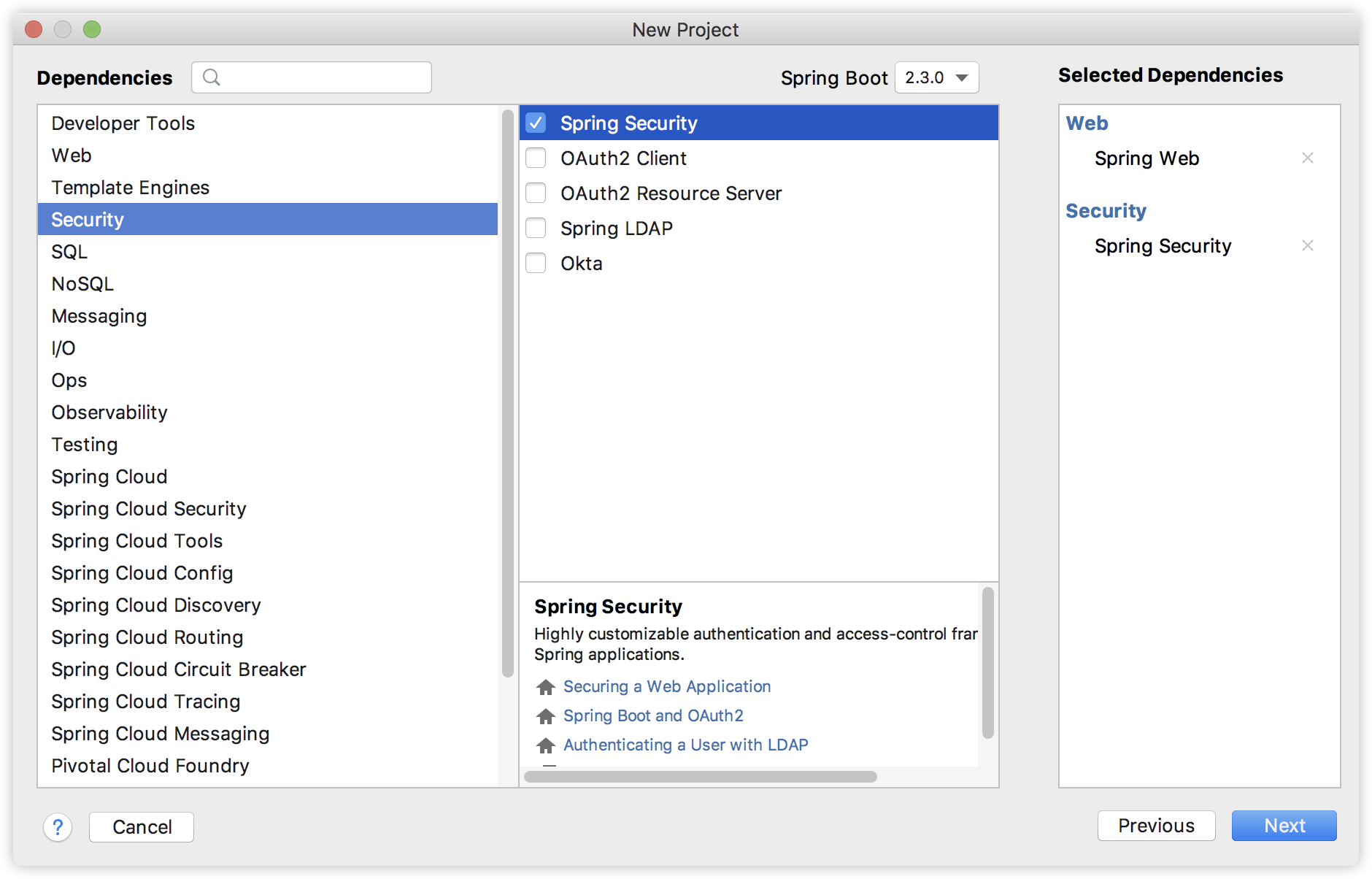
Task: Click the Previous button
Action: coord(1156,825)
